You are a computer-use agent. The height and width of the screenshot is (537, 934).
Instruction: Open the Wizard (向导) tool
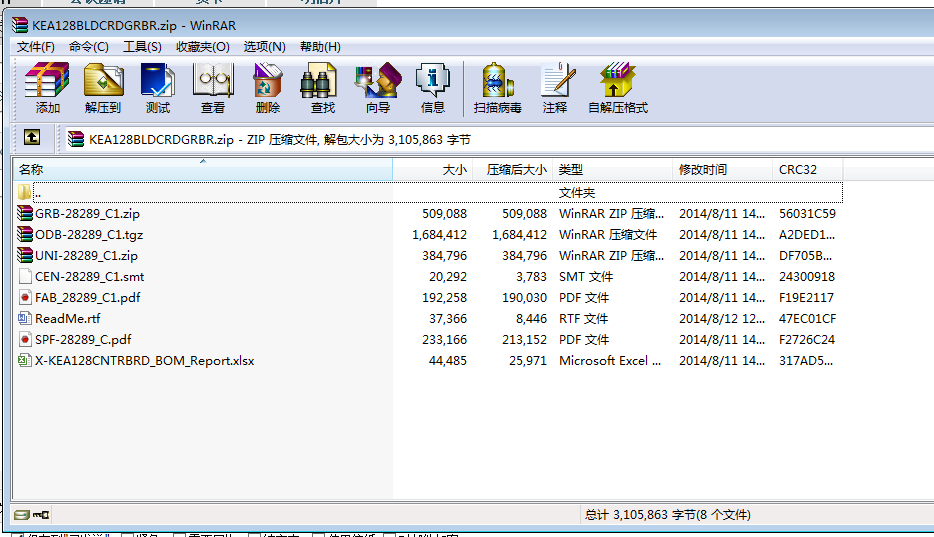point(378,88)
